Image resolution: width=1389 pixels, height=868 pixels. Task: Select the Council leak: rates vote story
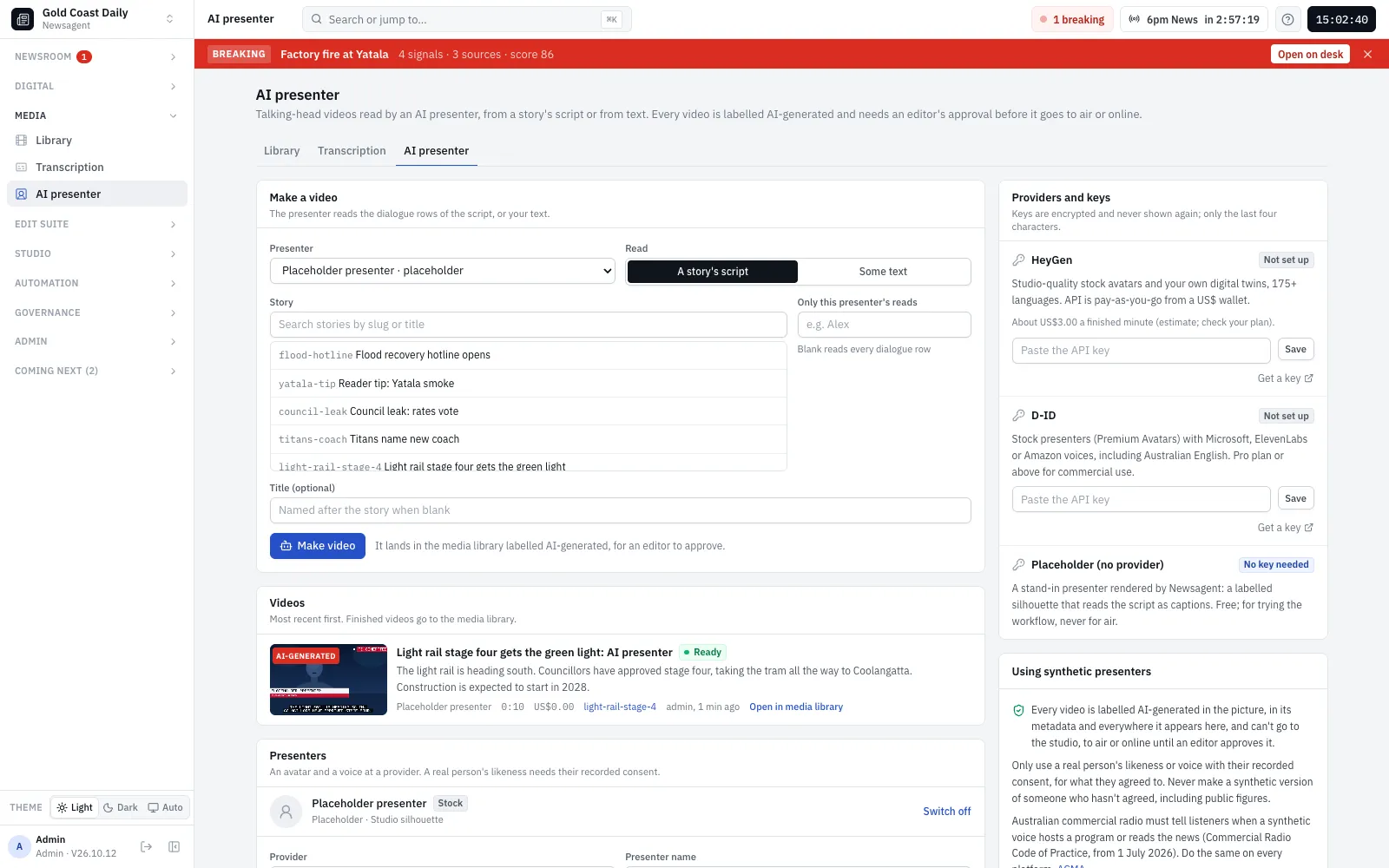pyautogui.click(x=529, y=411)
